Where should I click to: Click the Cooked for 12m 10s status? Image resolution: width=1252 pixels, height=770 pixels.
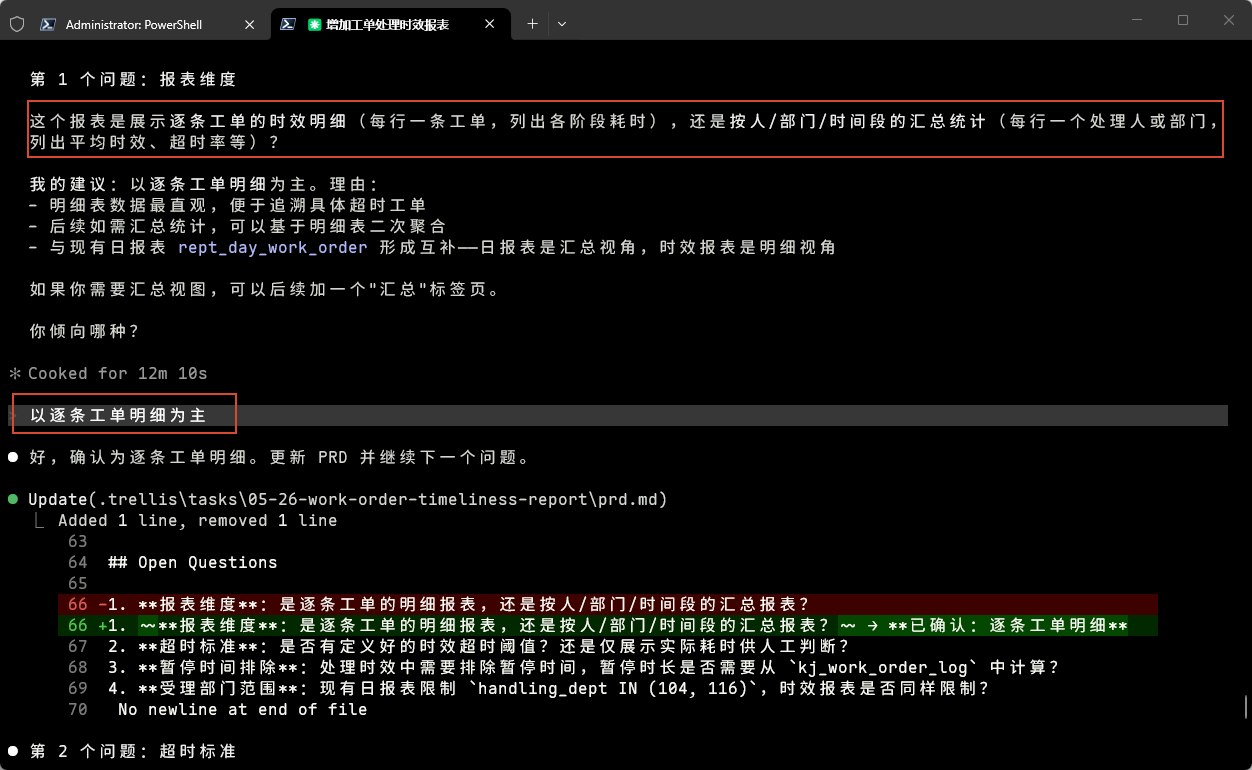point(117,373)
